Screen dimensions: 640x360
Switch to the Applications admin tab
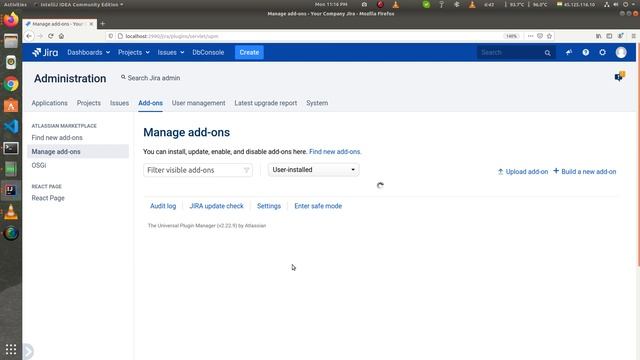[49, 103]
